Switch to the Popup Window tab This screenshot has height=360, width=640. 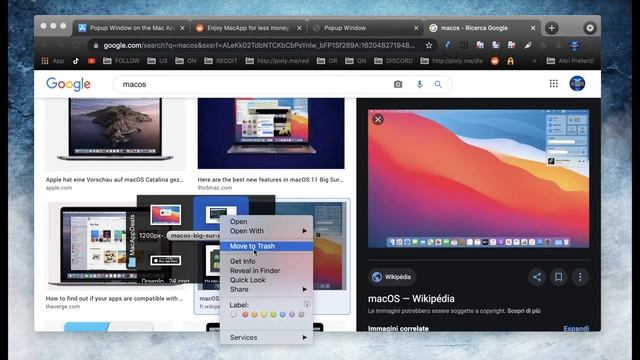pyautogui.click(x=364, y=28)
